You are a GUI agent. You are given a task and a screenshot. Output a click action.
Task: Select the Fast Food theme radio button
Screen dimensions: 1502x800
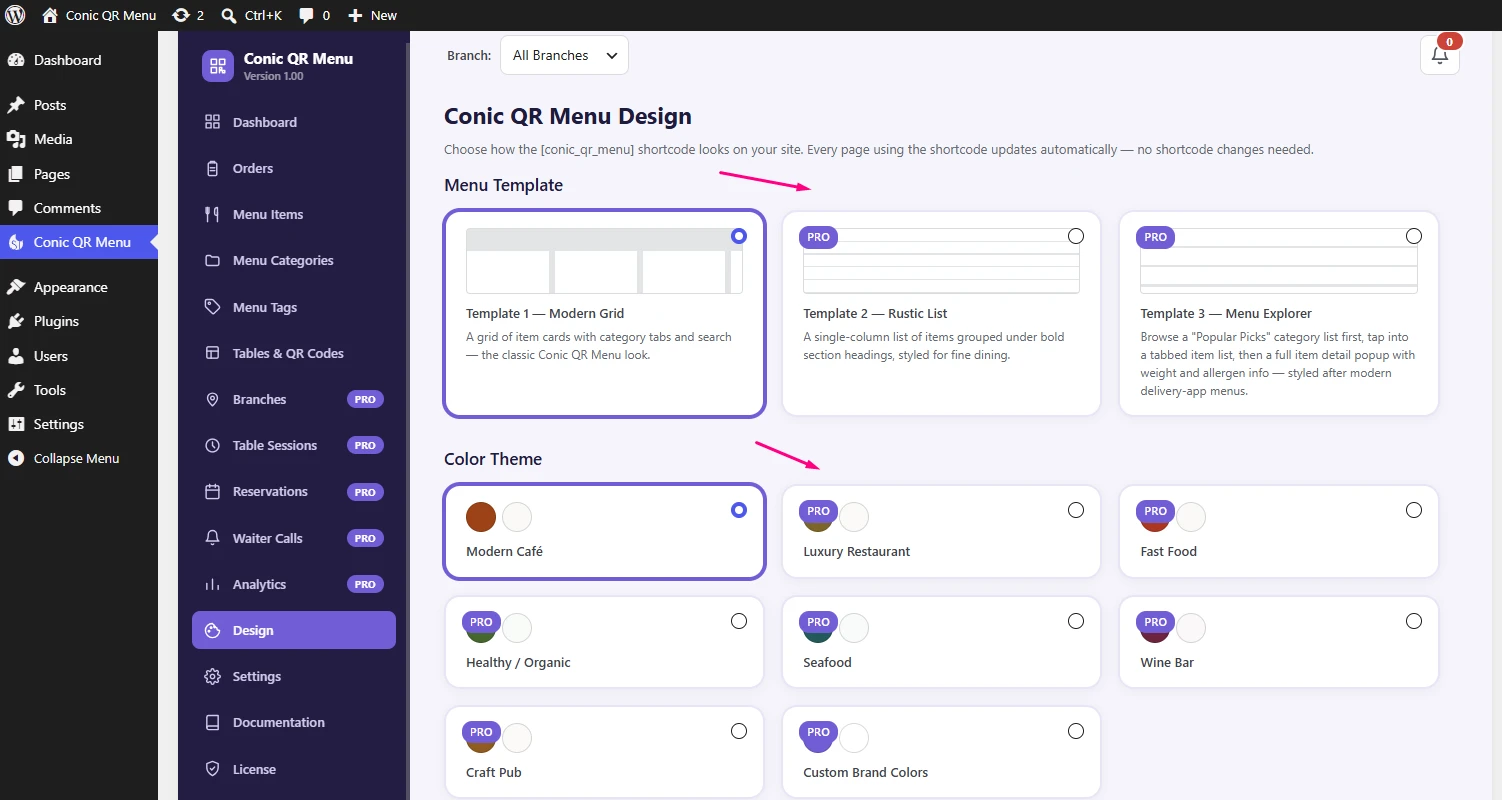pos(1414,510)
